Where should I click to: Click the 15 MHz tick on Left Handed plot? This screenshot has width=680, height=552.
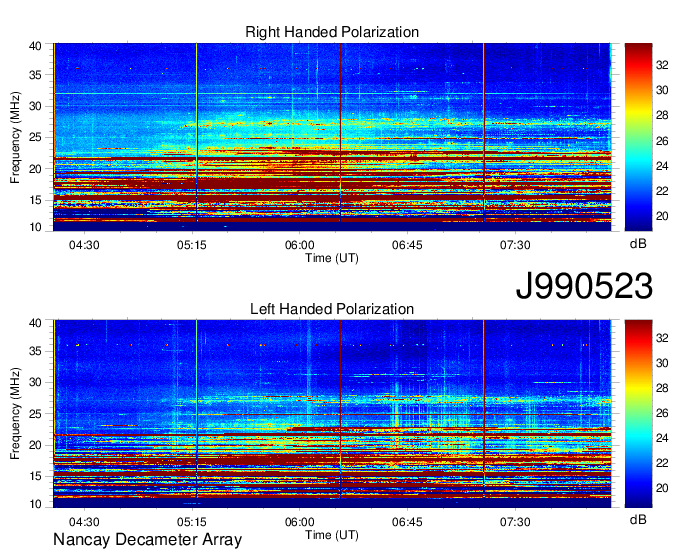(x=36, y=477)
